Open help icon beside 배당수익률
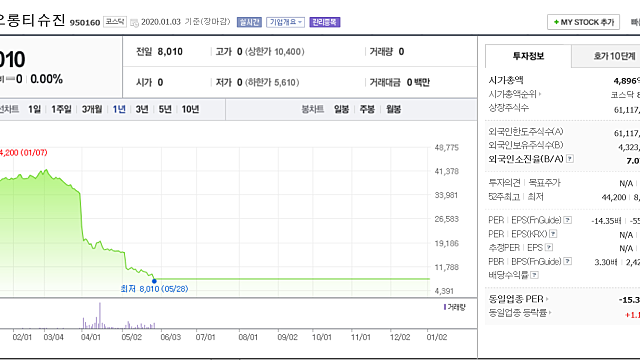Image resolution: width=640 pixels, height=360 pixels. (534, 275)
